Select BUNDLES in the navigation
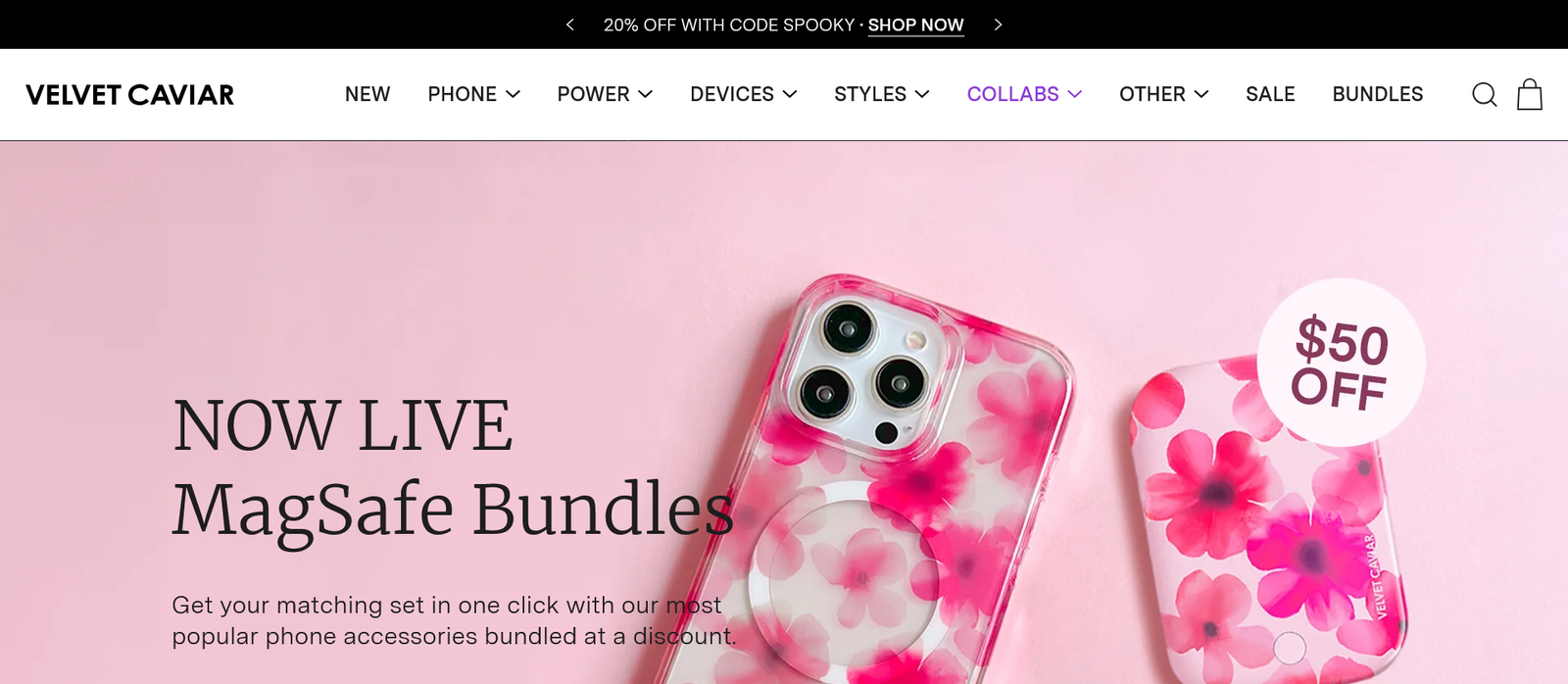 tap(1377, 94)
